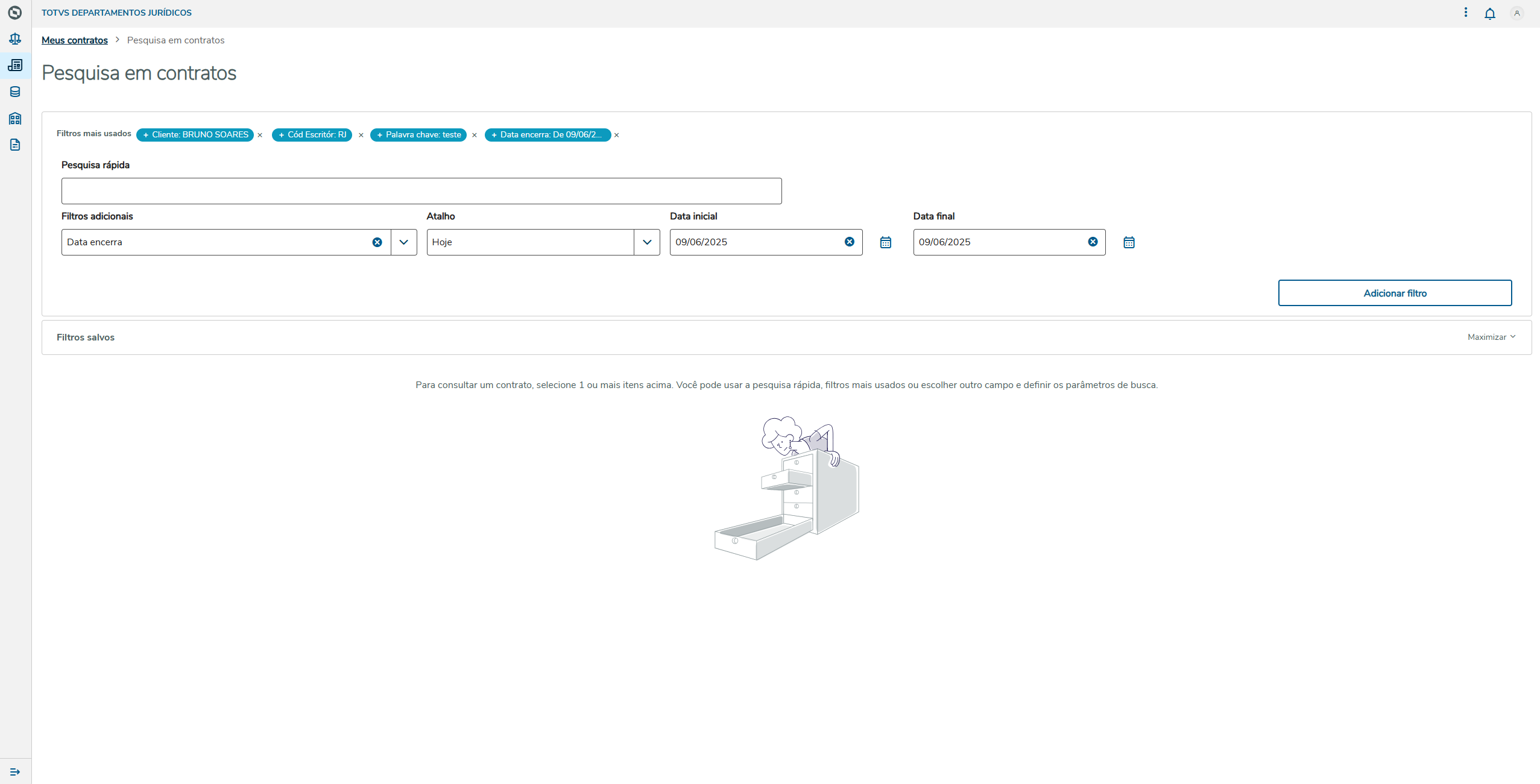Click the user avatar icon
This screenshot has height=784, width=1540.
click(1516, 13)
